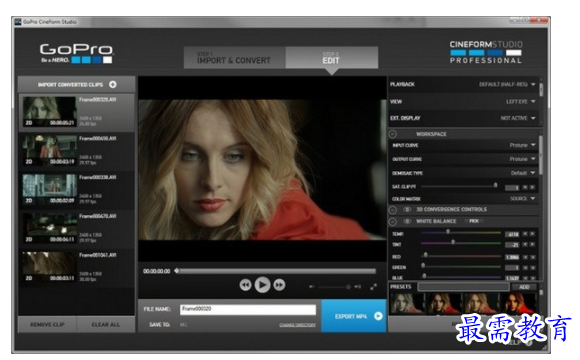Click the Remove Clip button
Image resolution: width=580 pixels, height=360 pixels.
[47, 324]
